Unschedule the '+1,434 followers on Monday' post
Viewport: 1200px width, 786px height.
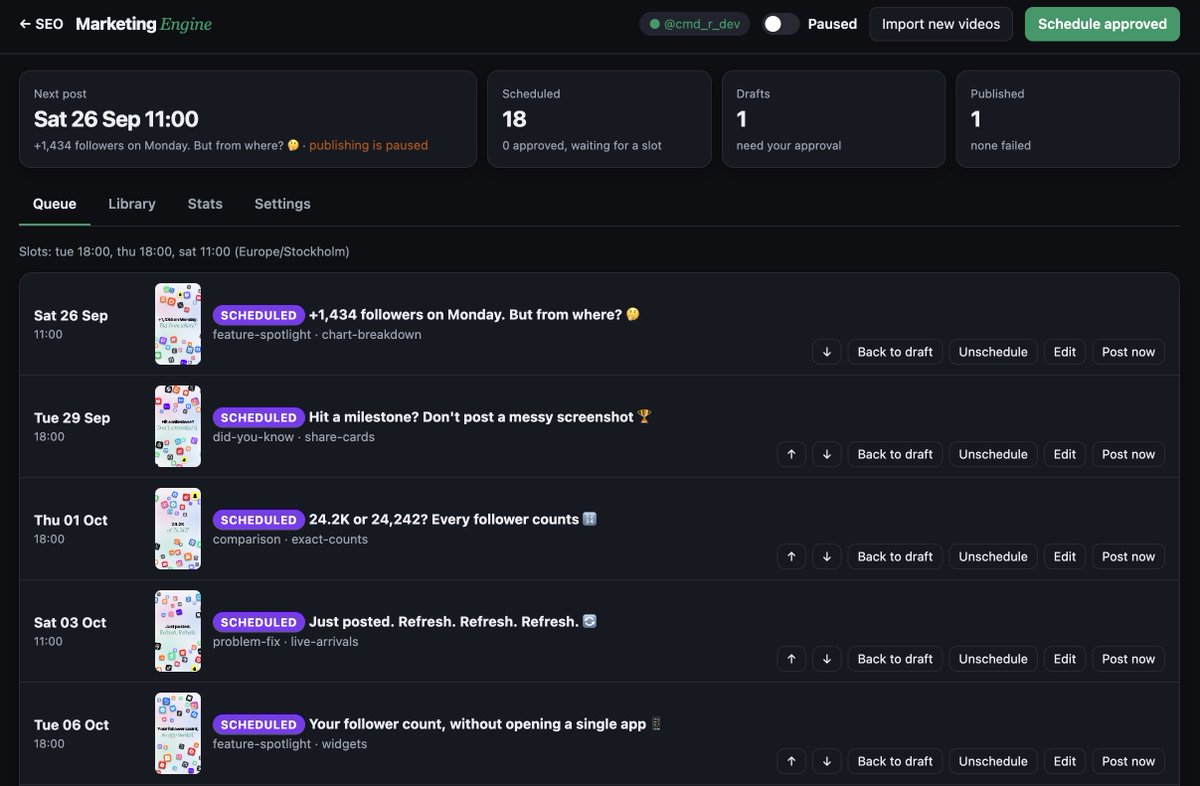pyautogui.click(x=993, y=352)
